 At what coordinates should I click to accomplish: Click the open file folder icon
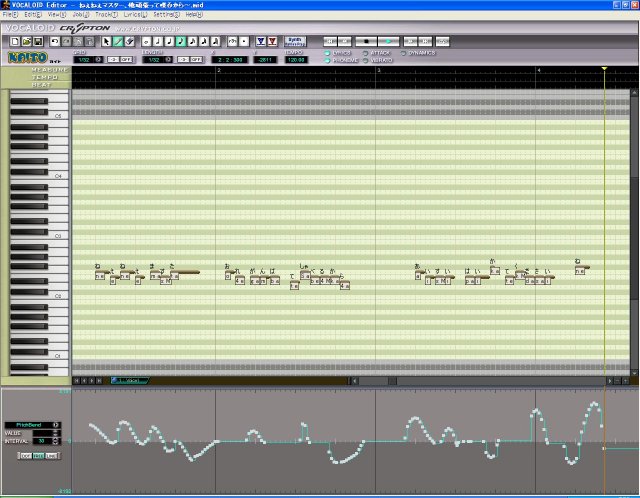tap(27, 42)
